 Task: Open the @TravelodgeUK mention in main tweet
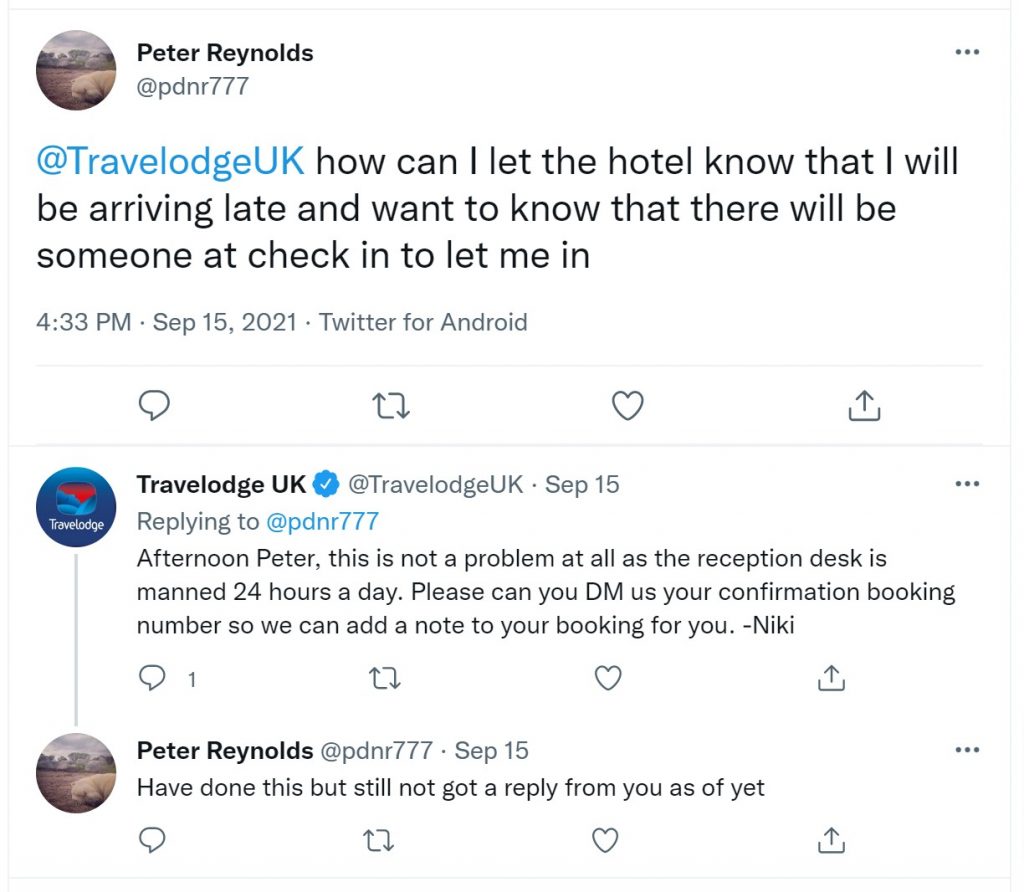[x=170, y=161]
